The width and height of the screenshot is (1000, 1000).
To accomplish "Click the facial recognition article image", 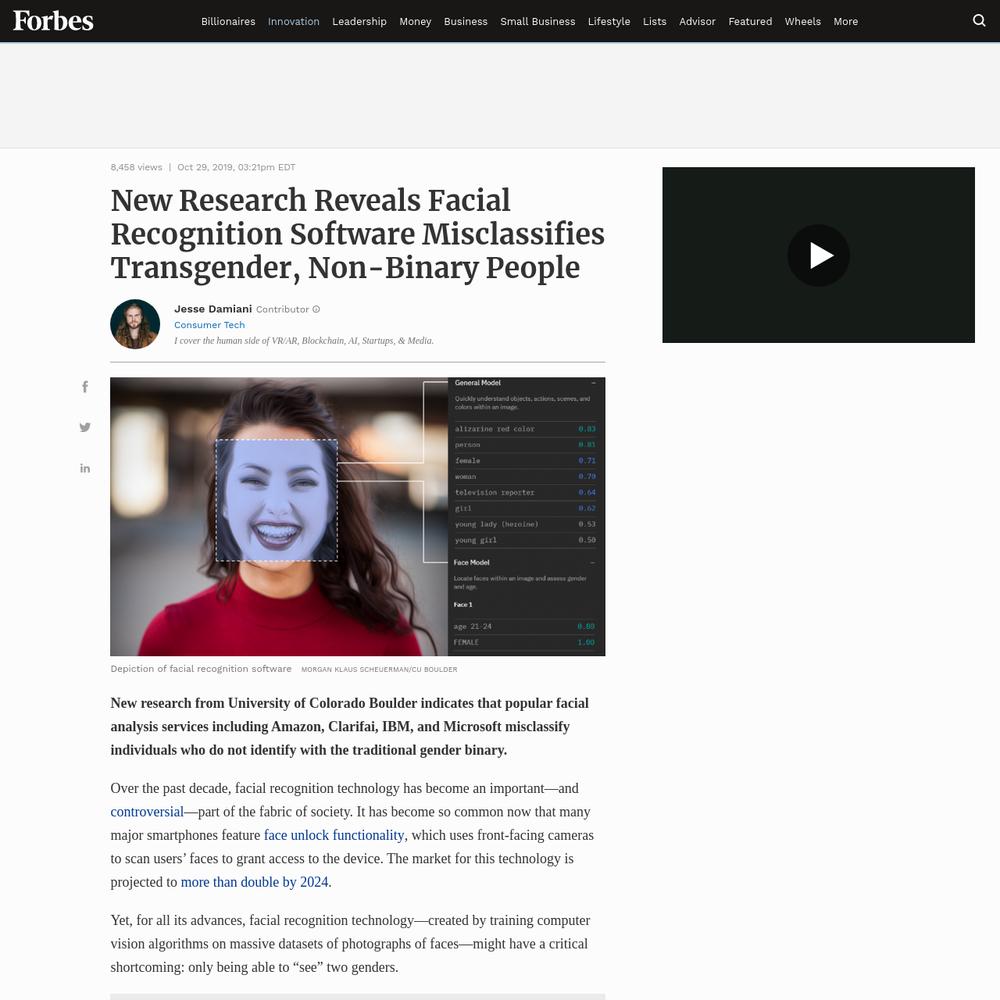I will click(x=358, y=517).
